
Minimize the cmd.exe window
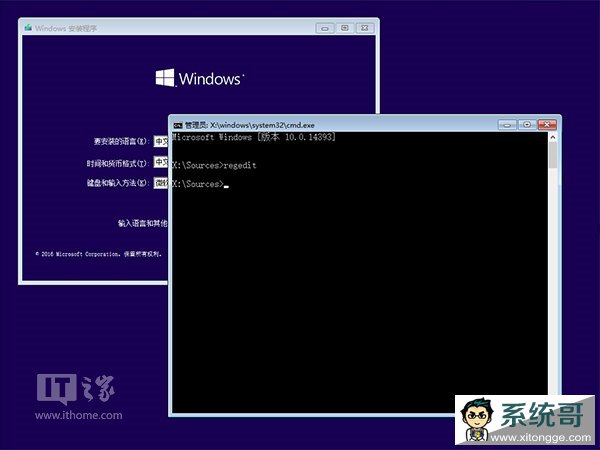click(x=507, y=125)
